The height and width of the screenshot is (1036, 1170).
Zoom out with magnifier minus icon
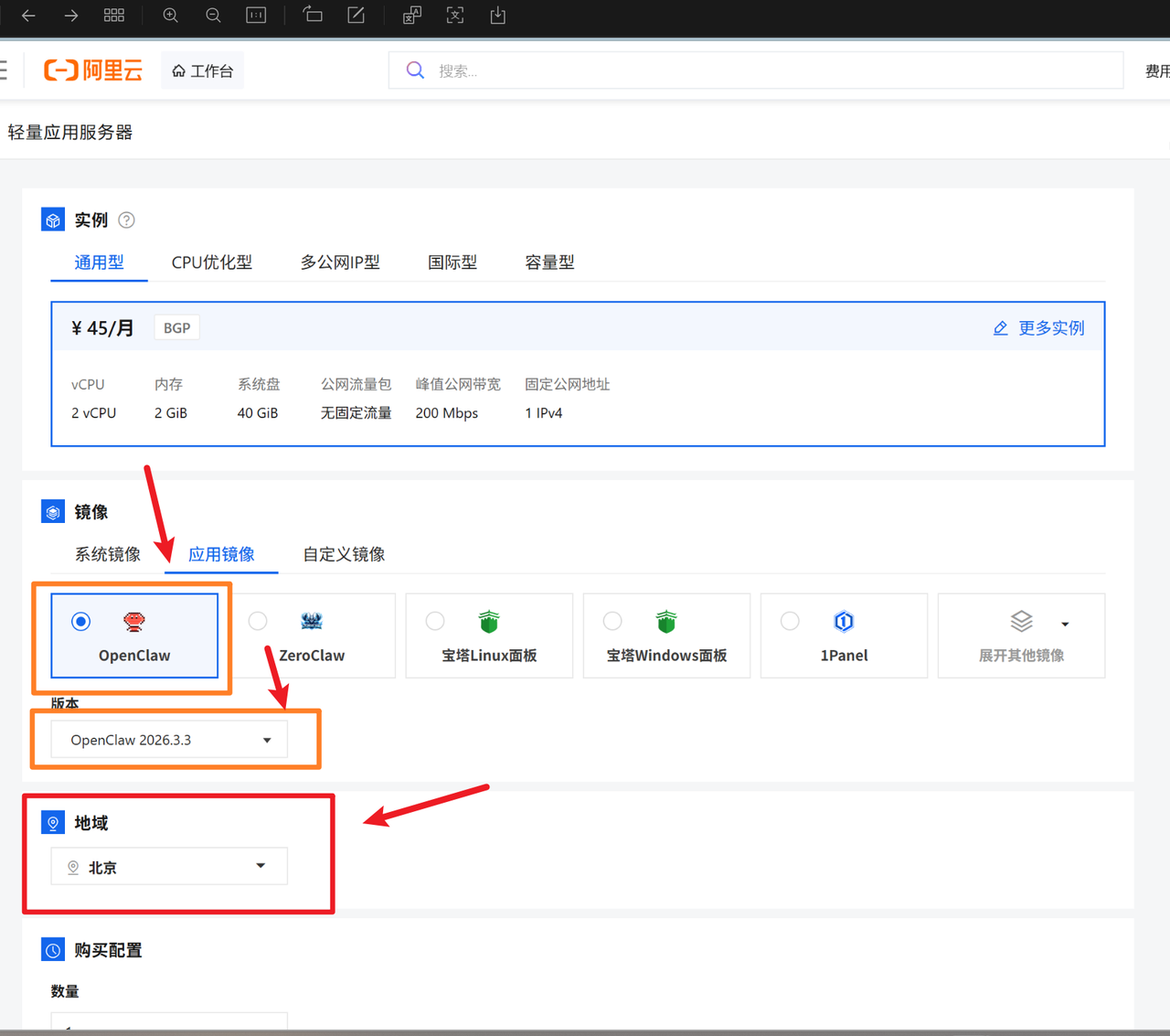tap(213, 16)
